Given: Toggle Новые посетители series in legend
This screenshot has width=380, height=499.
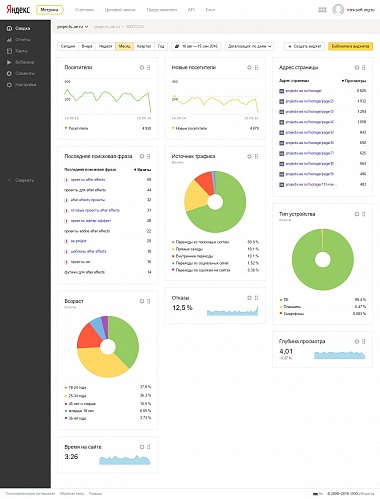Looking at the screenshot, I should pyautogui.click(x=189, y=128).
